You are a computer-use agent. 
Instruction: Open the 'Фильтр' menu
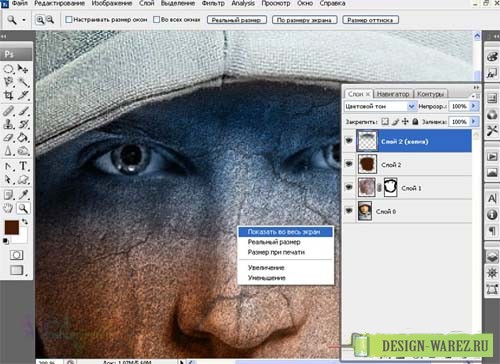pos(213,3)
